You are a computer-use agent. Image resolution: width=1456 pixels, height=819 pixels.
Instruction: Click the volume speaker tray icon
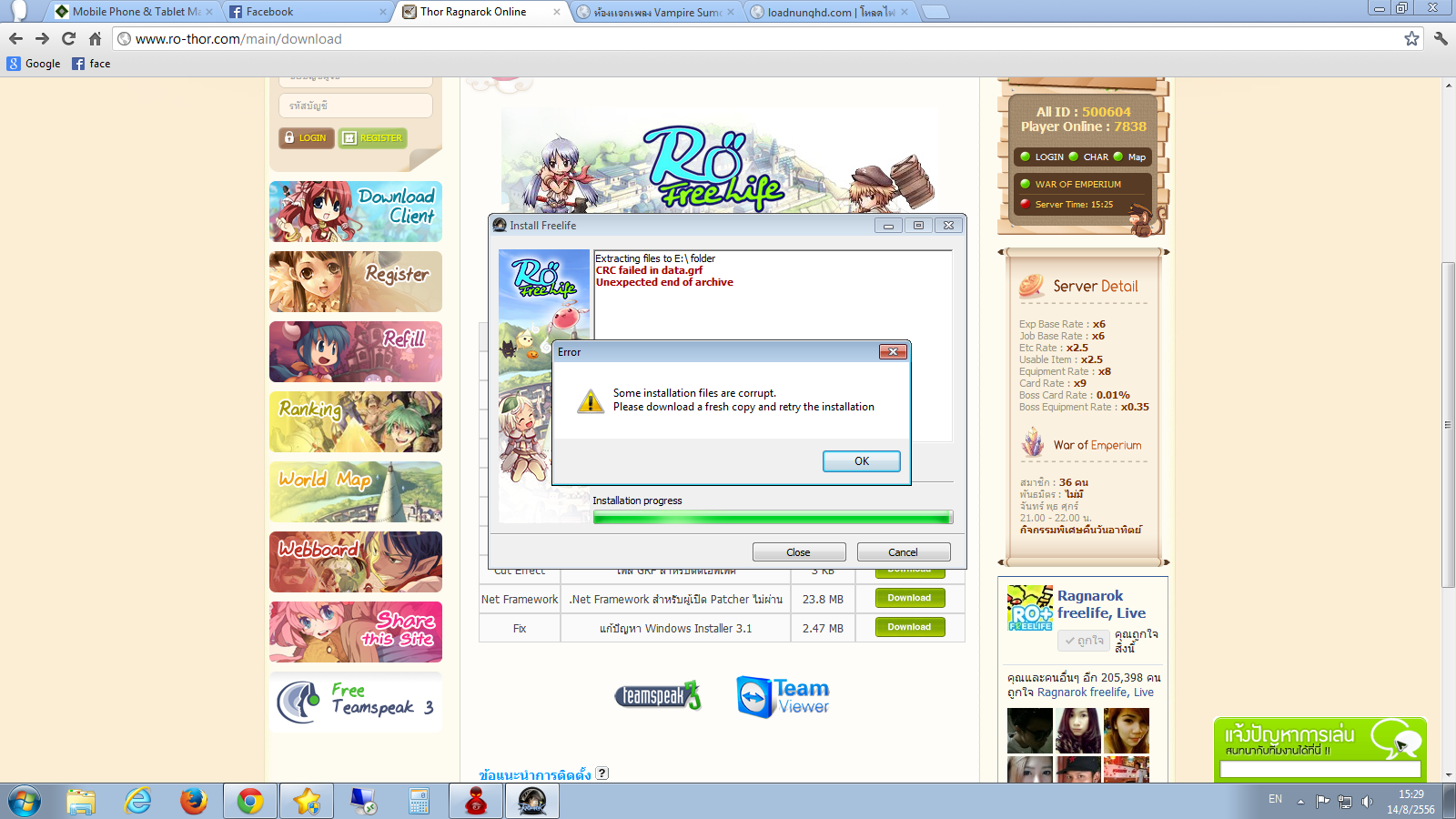(x=1367, y=802)
